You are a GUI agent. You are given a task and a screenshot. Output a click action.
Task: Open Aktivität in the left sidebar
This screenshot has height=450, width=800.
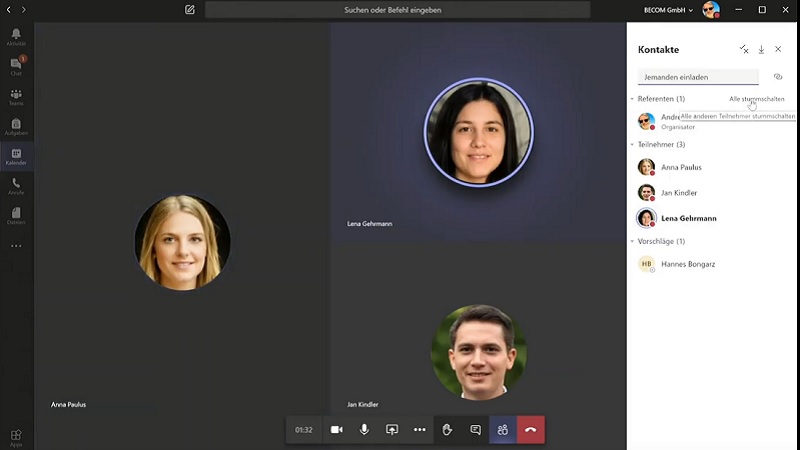click(16, 36)
